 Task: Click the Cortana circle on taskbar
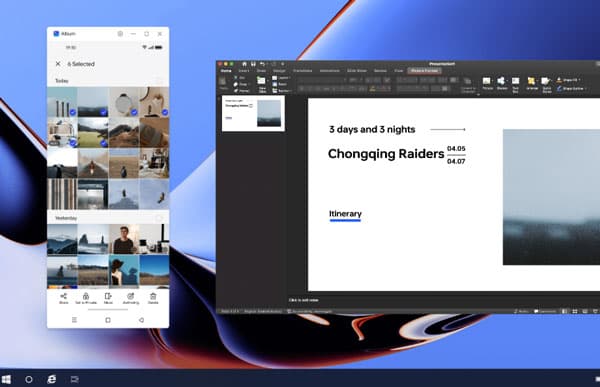(29, 379)
